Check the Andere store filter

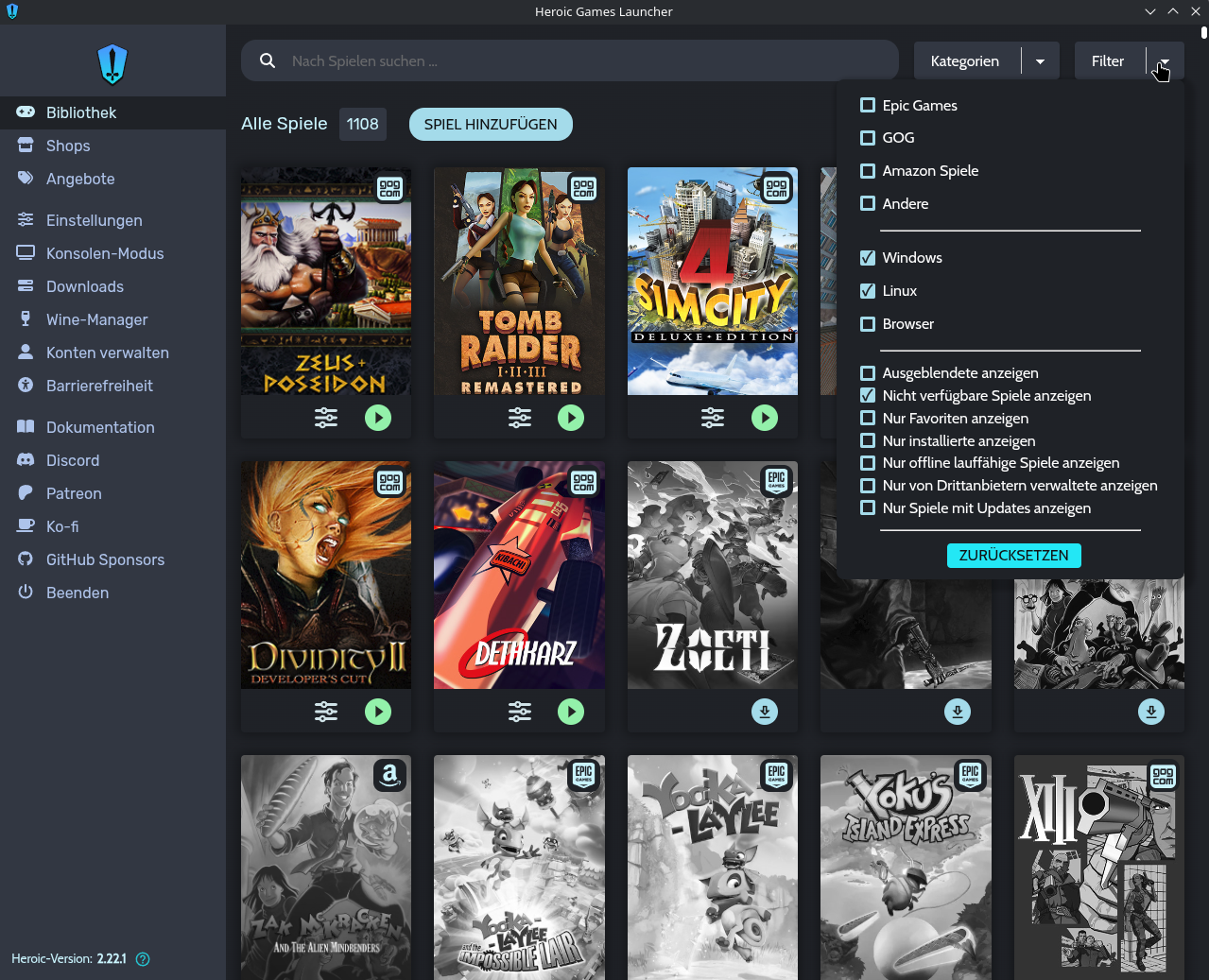(868, 203)
